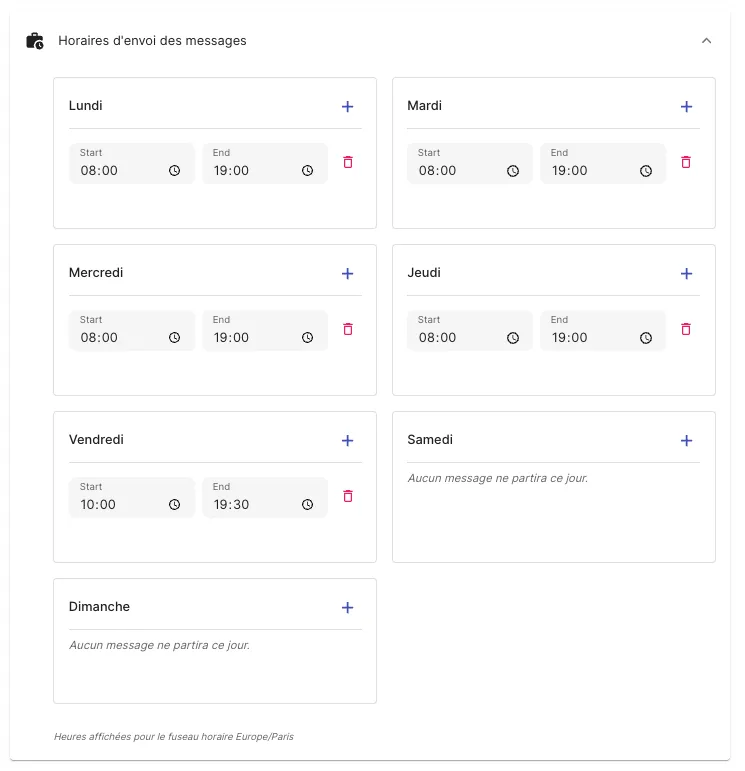Image resolution: width=745 pixels, height=771 pixels.
Task: Delete the Vendredi time range
Action: tap(348, 496)
